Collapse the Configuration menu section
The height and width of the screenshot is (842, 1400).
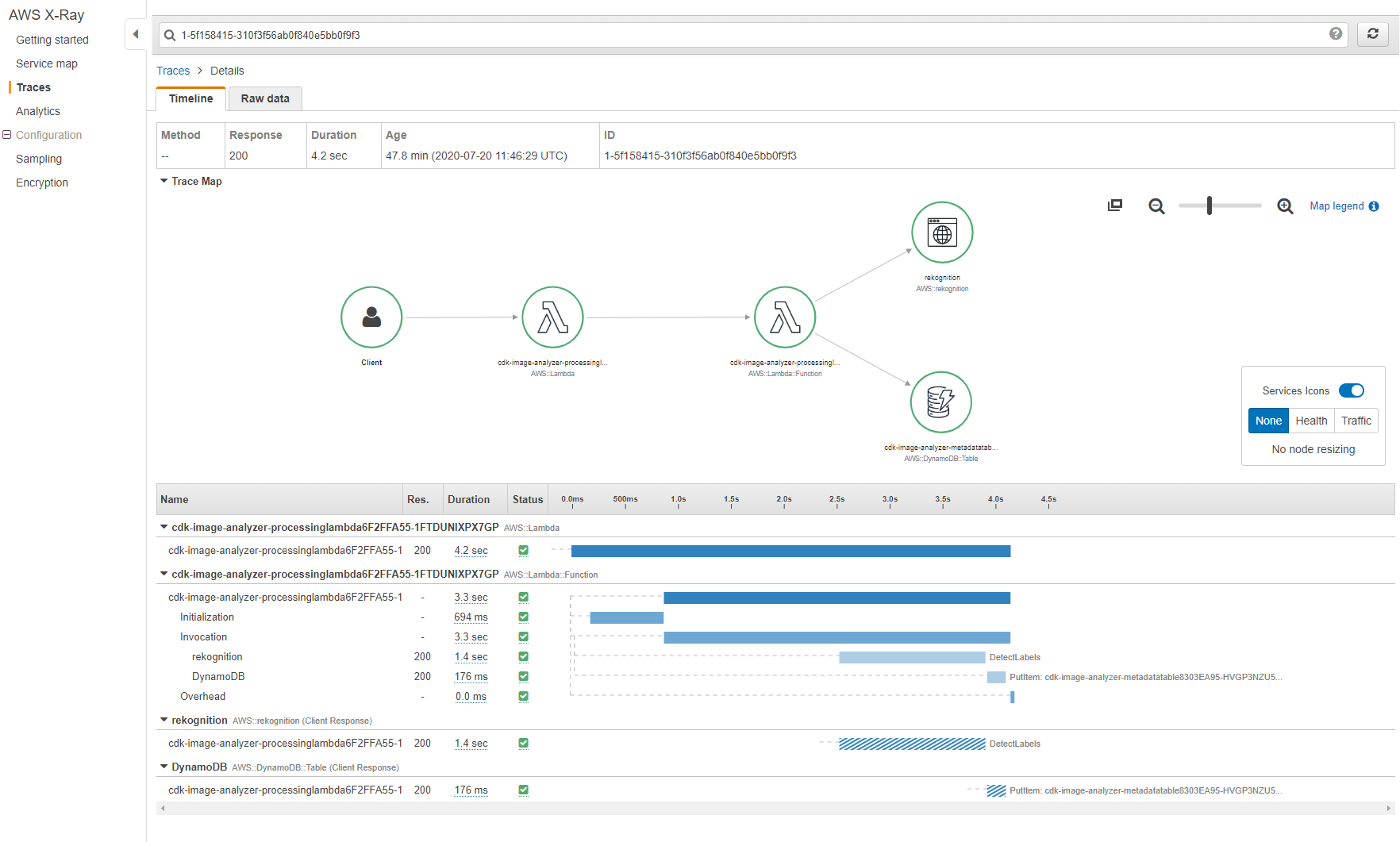click(x=7, y=135)
